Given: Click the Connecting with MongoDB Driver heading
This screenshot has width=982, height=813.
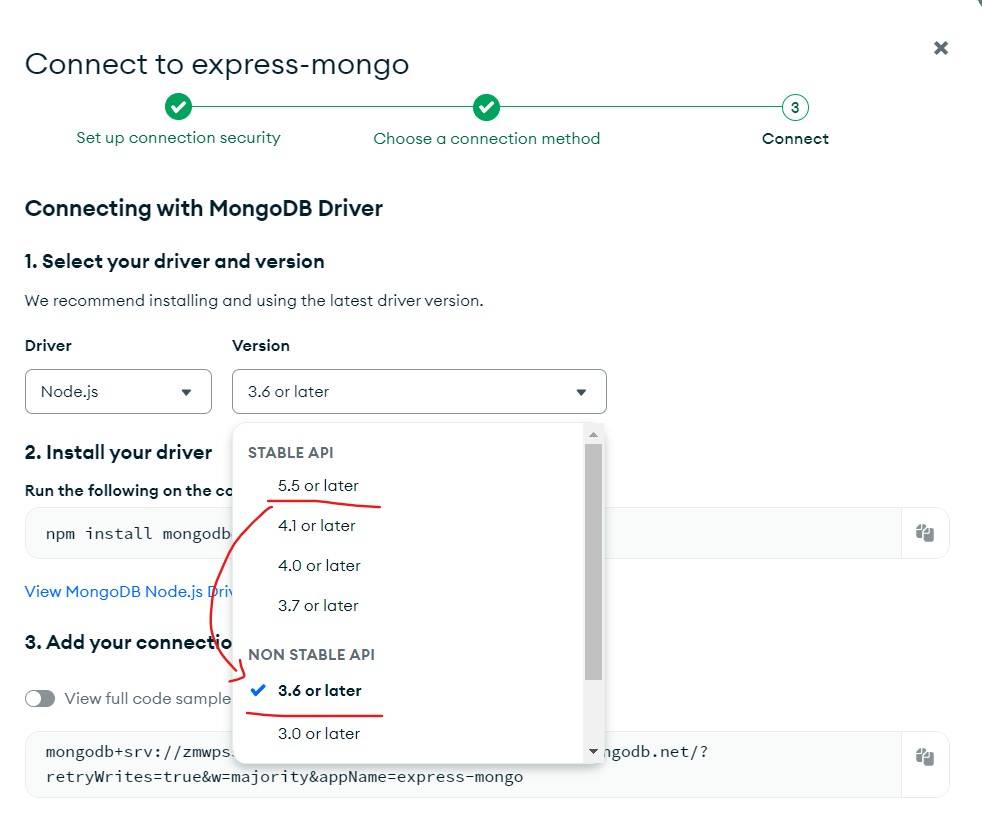Looking at the screenshot, I should pos(204,208).
